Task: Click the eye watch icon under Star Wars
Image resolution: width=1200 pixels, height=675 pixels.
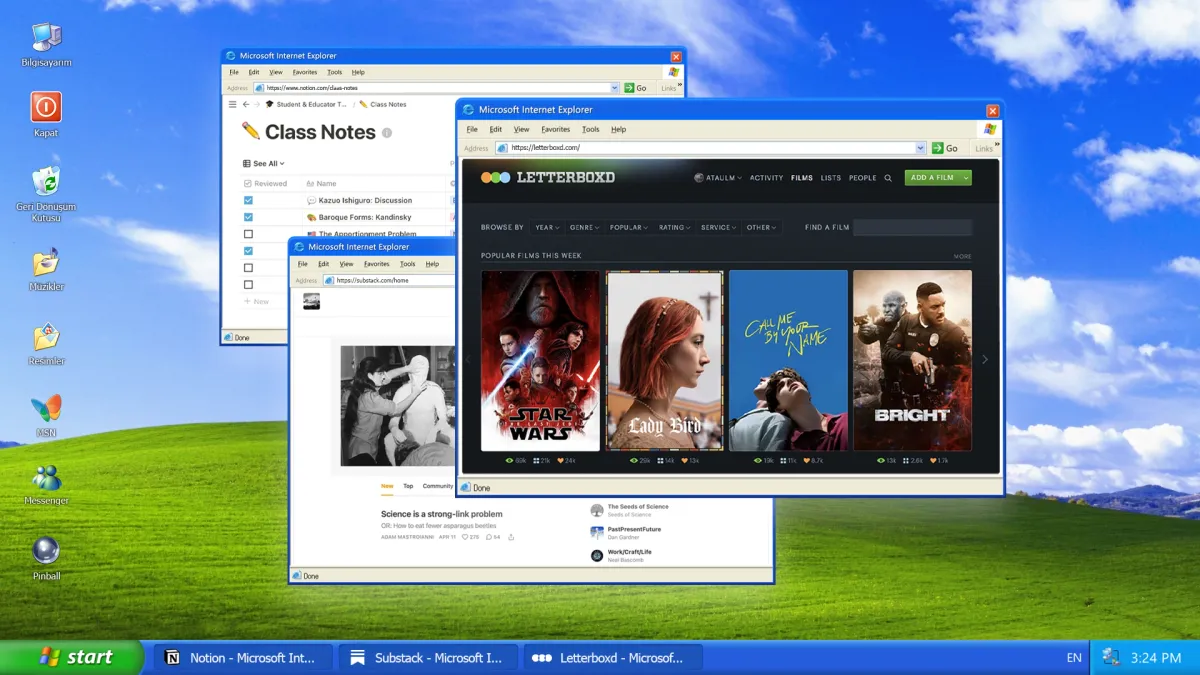Action: (x=509, y=461)
